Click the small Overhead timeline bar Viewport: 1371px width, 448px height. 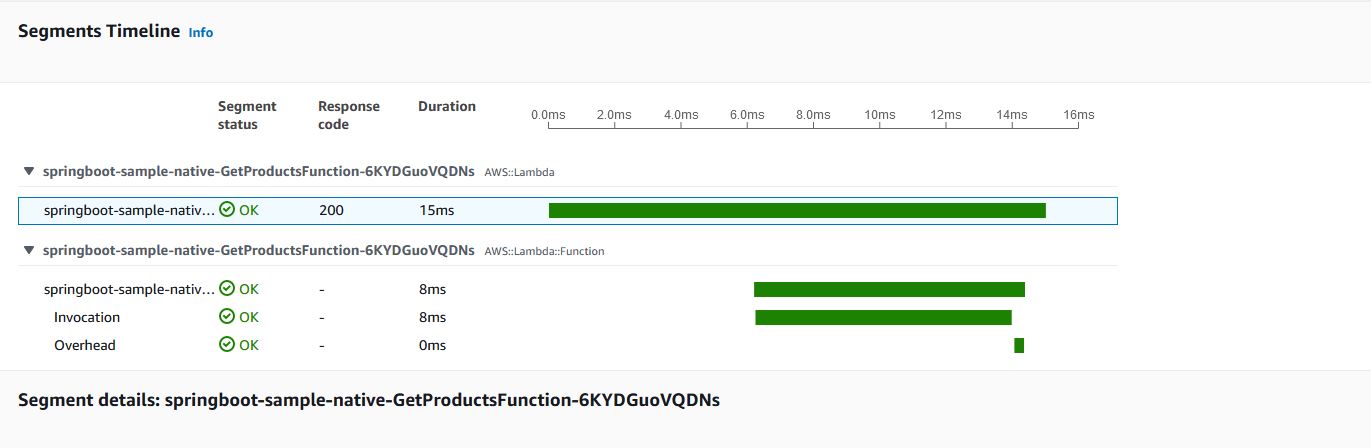[x=1019, y=345]
